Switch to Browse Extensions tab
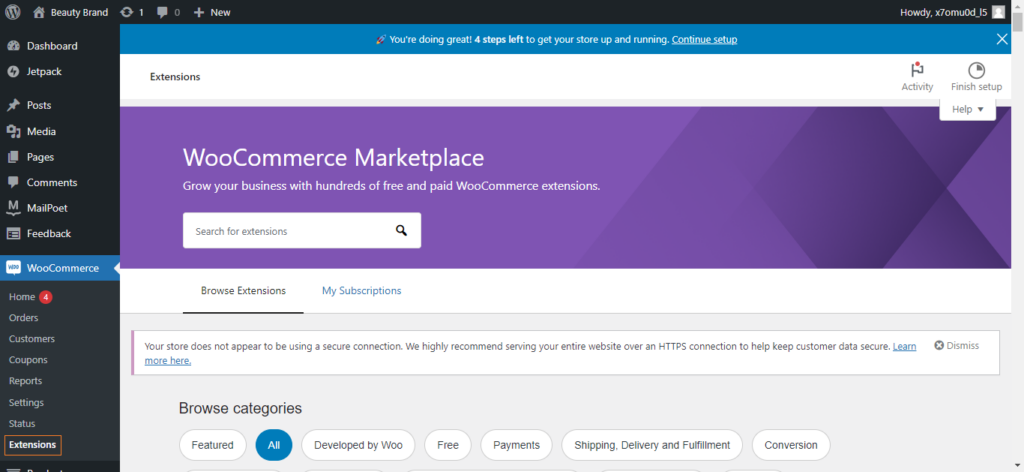This screenshot has width=1024, height=472. point(243,291)
